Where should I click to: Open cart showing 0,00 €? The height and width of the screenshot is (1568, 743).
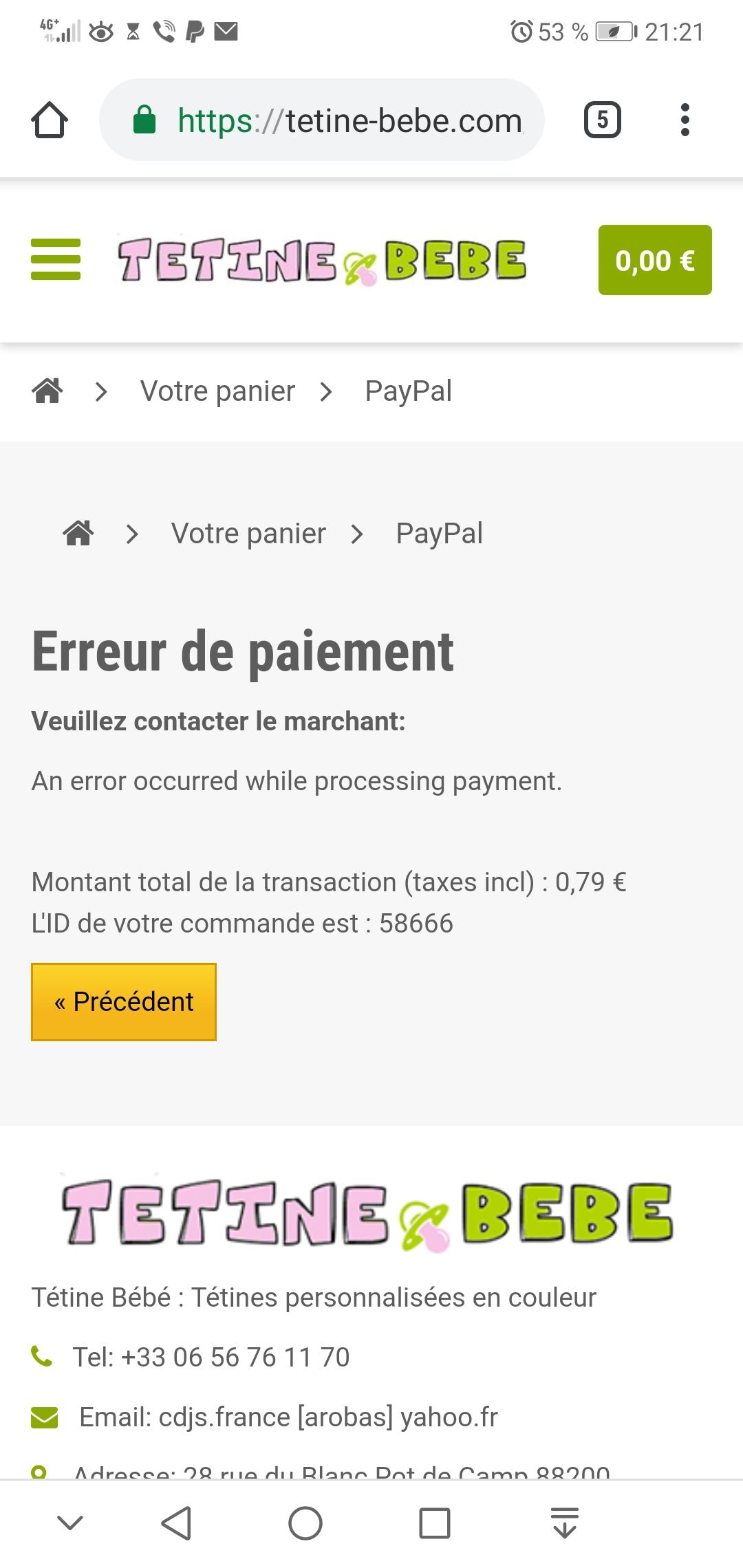654,260
